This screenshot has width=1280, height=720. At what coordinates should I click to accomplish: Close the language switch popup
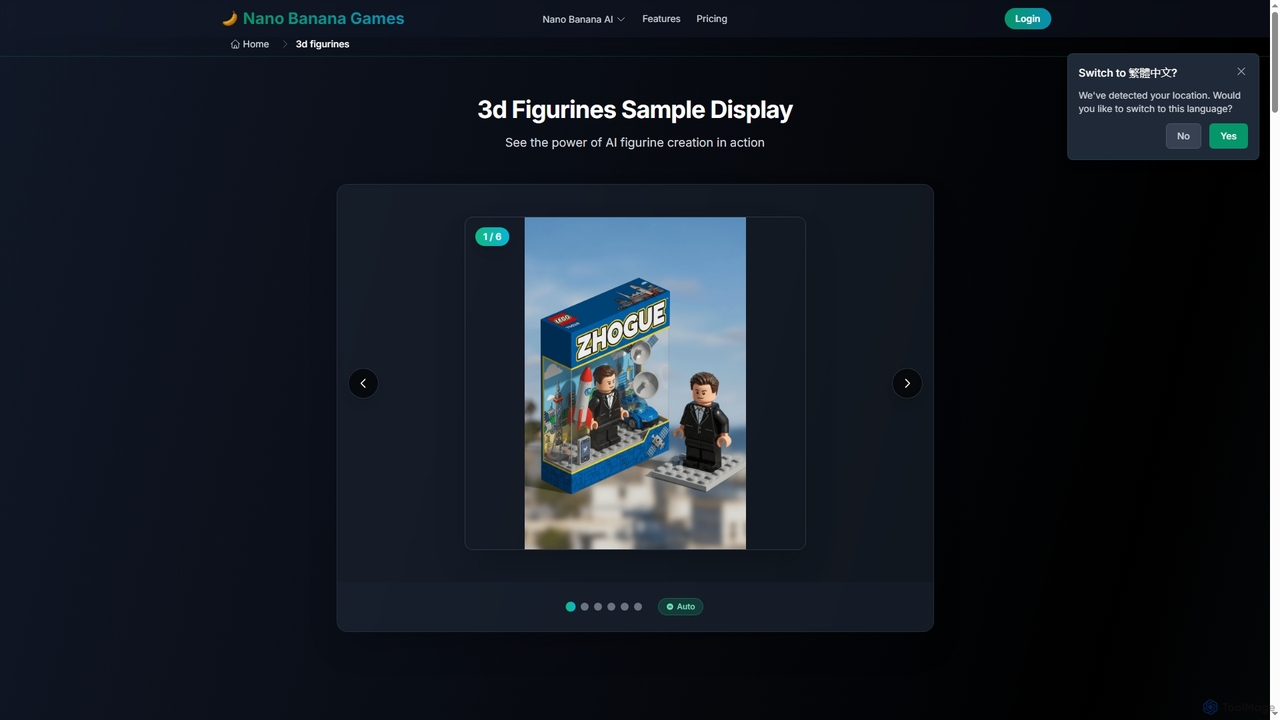(x=1241, y=71)
